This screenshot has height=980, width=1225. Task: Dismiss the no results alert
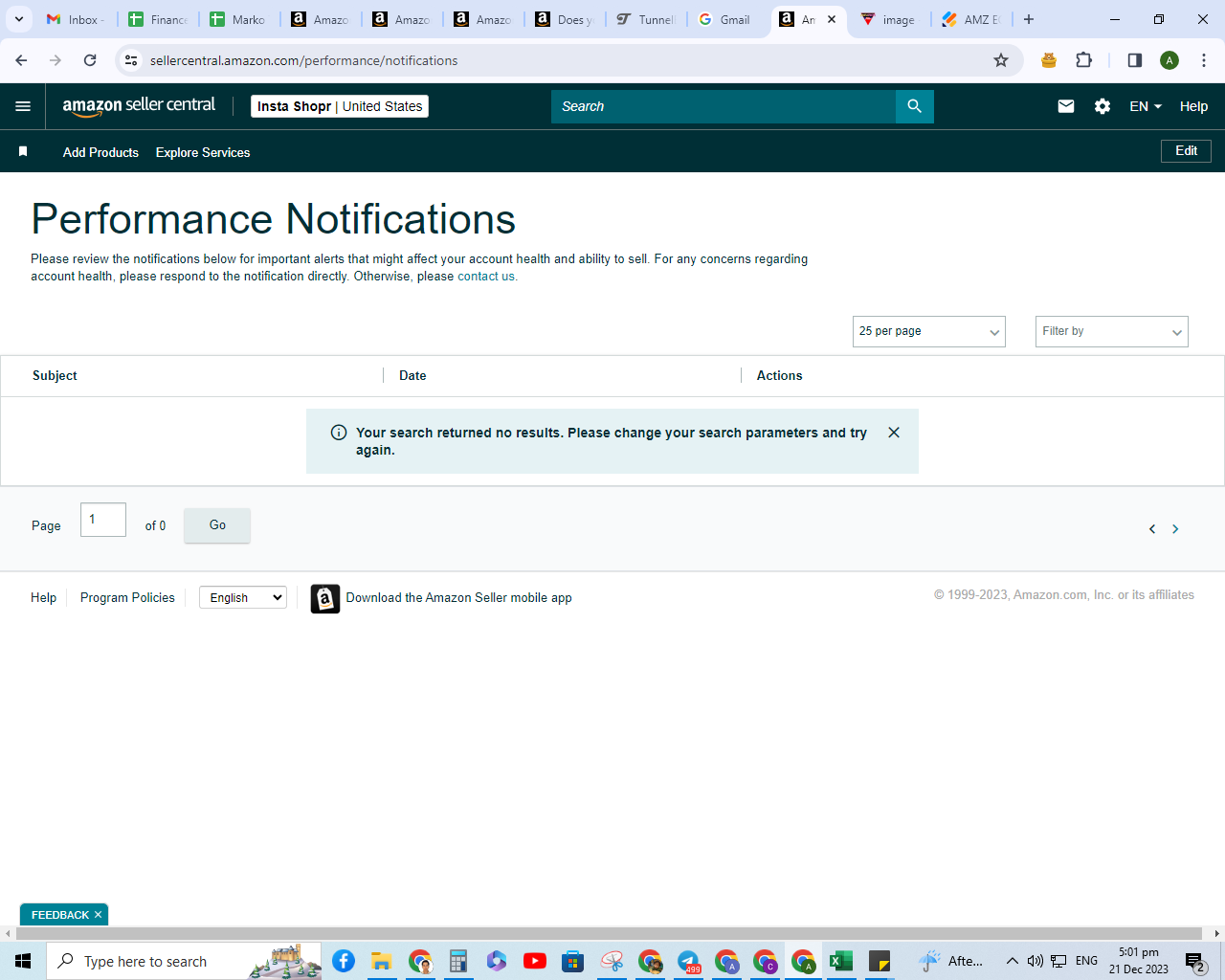894,433
